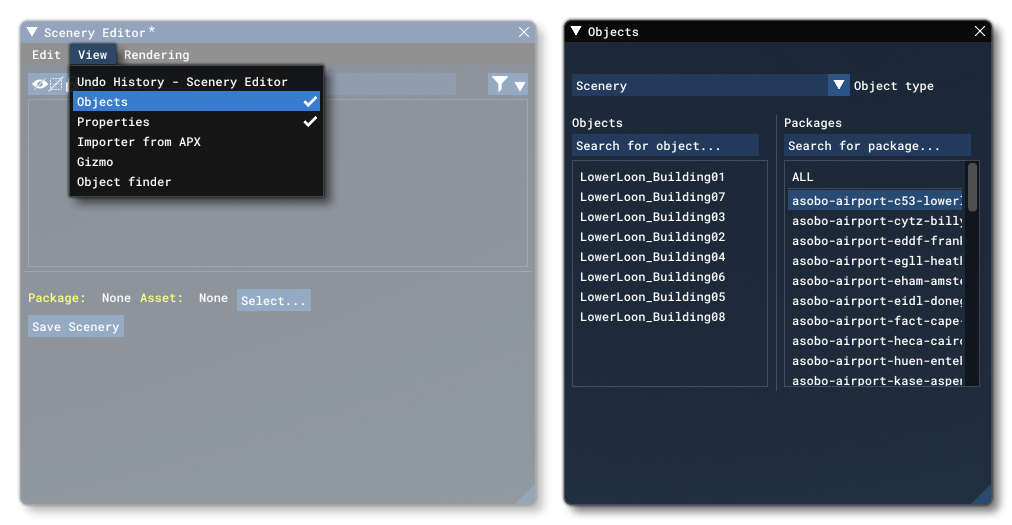This screenshot has width=1012, height=525.
Task: Collapse the Objects window triangle
Action: click(576, 31)
